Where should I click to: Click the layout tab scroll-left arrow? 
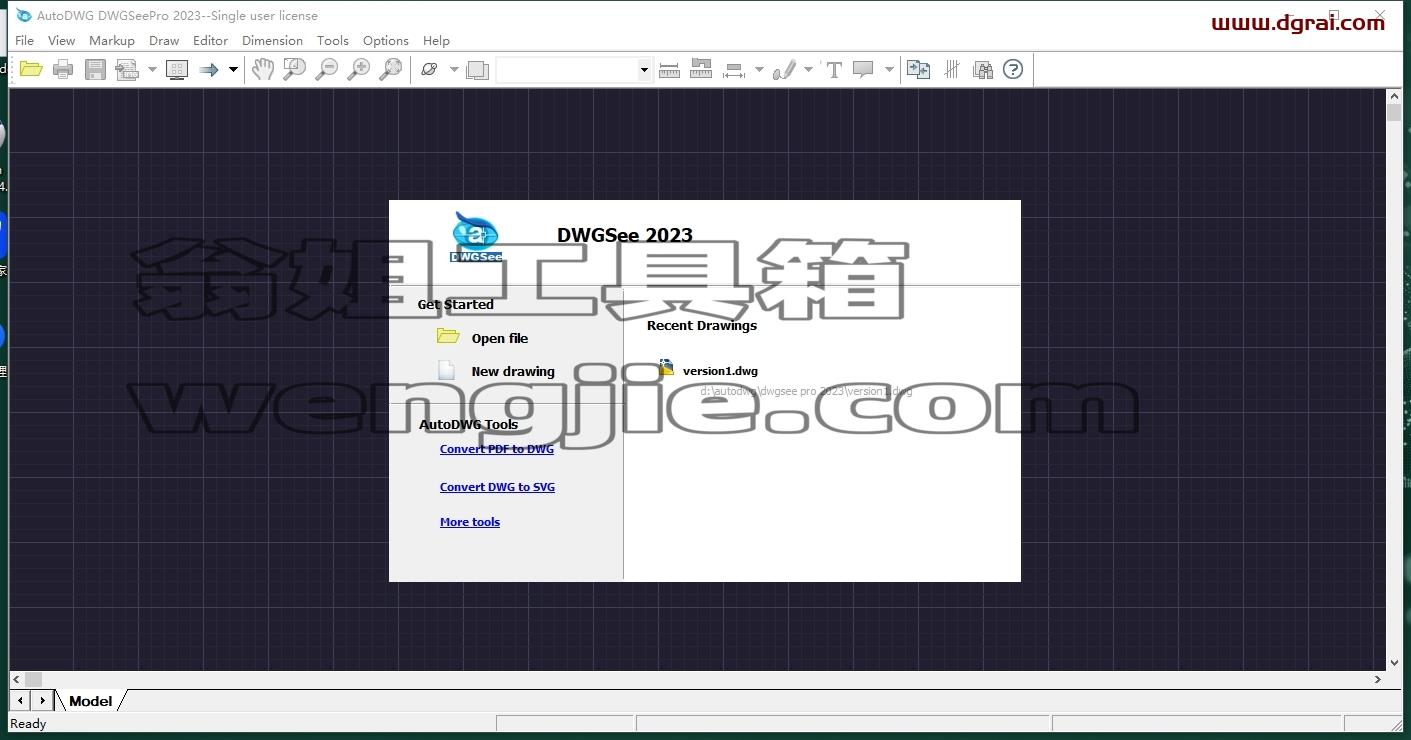[x=20, y=701]
